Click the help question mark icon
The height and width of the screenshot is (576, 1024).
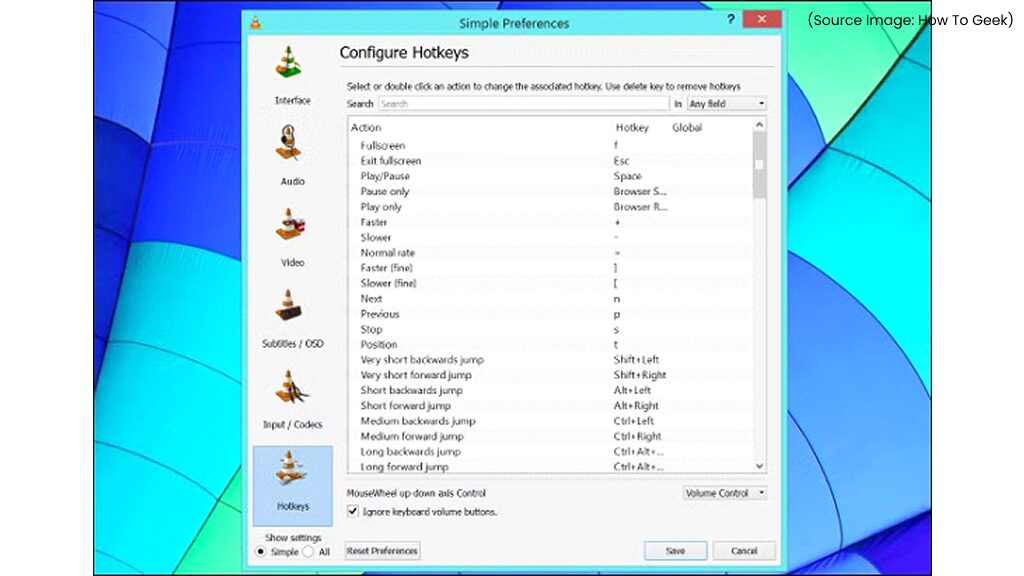click(730, 20)
